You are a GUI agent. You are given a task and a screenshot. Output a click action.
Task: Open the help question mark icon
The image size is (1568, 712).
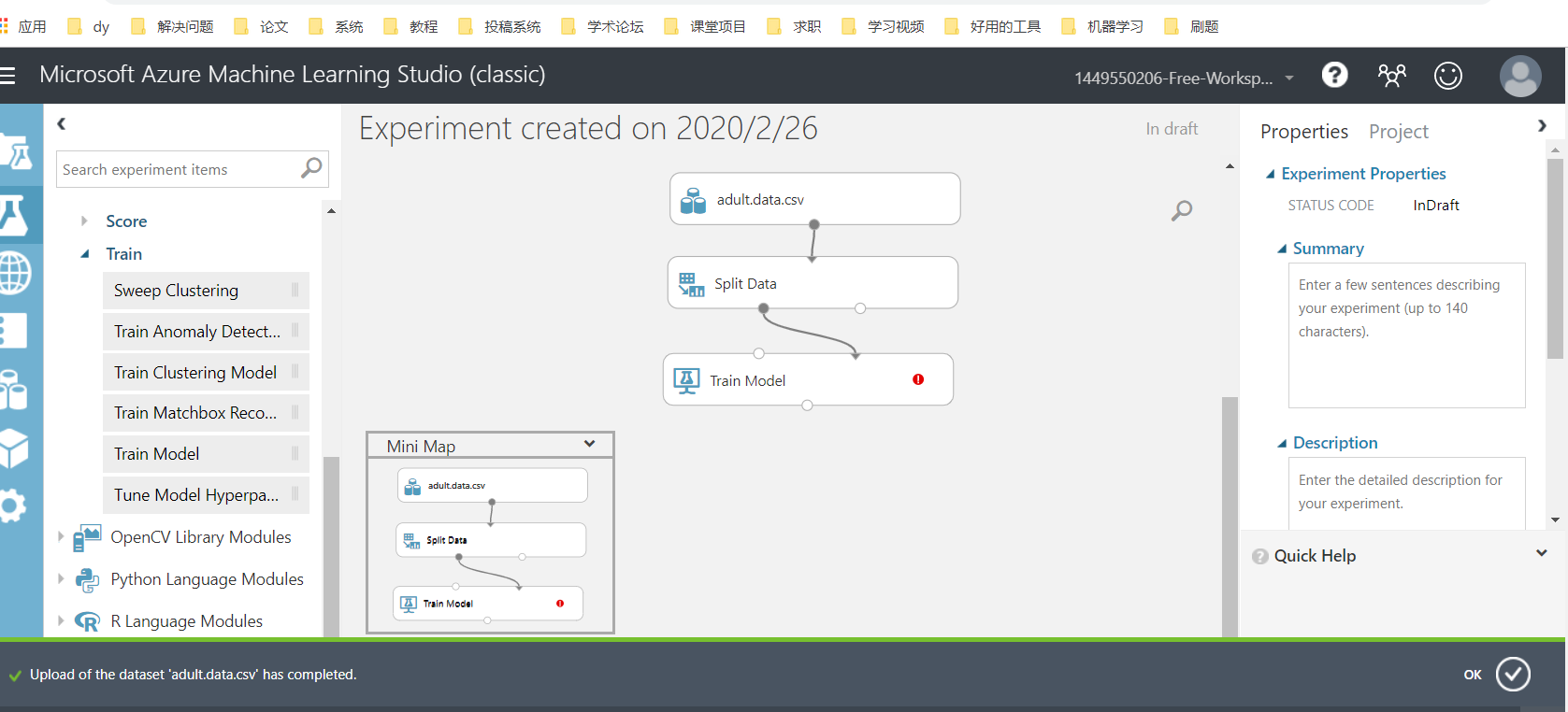pos(1334,75)
